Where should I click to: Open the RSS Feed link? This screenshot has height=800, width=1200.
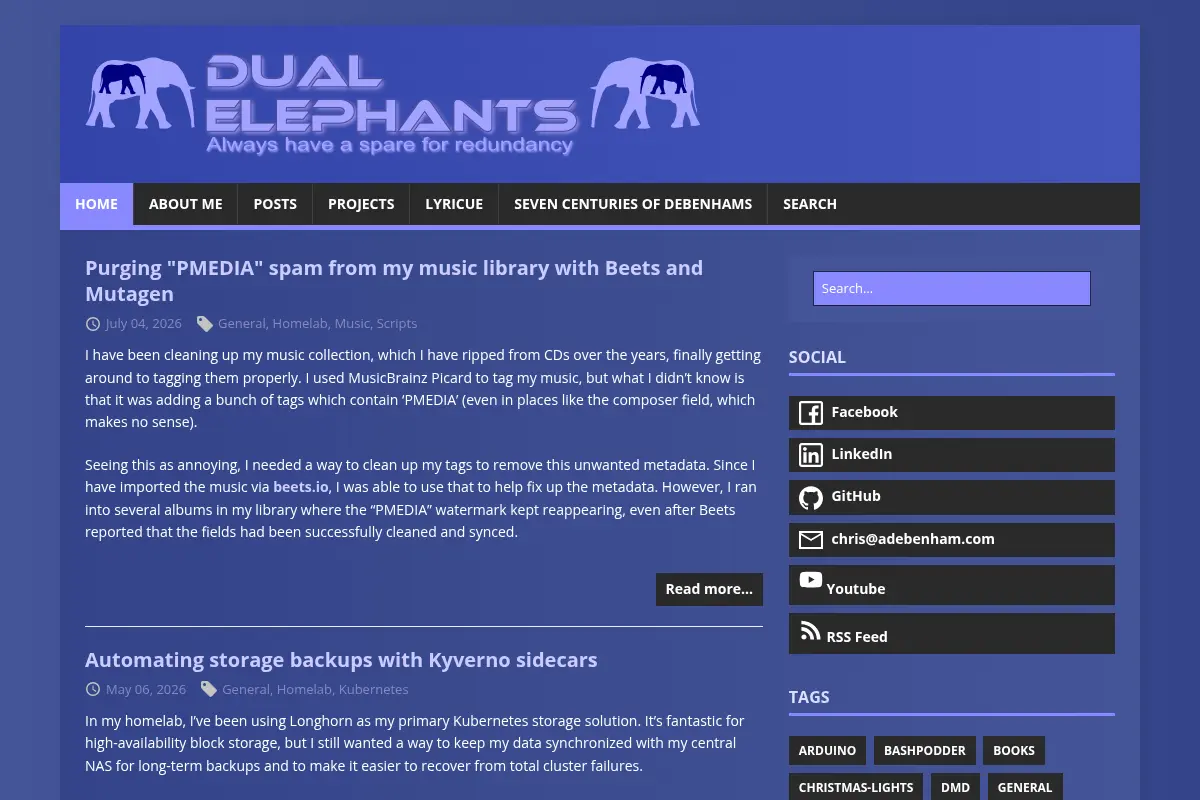pyautogui.click(x=952, y=634)
